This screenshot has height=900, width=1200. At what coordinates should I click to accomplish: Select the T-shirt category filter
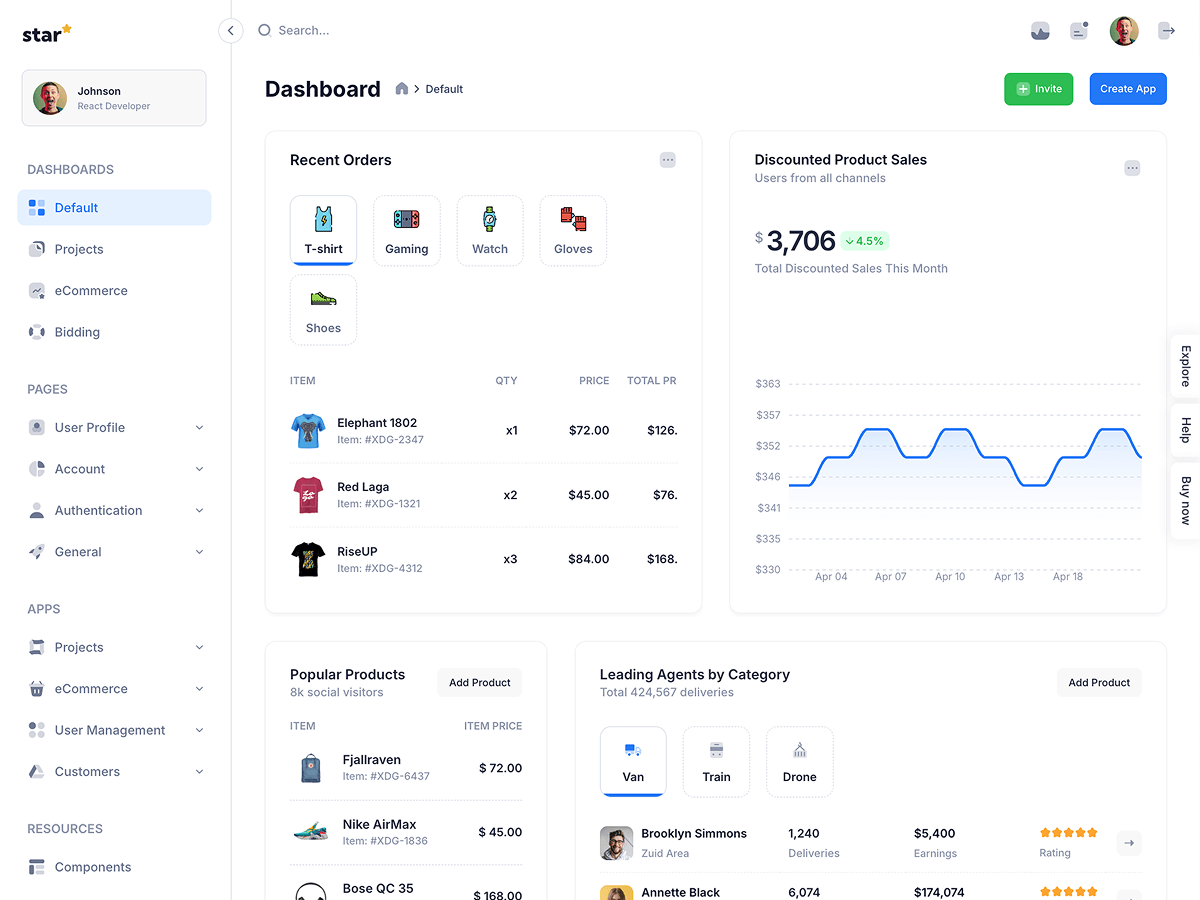(x=323, y=230)
